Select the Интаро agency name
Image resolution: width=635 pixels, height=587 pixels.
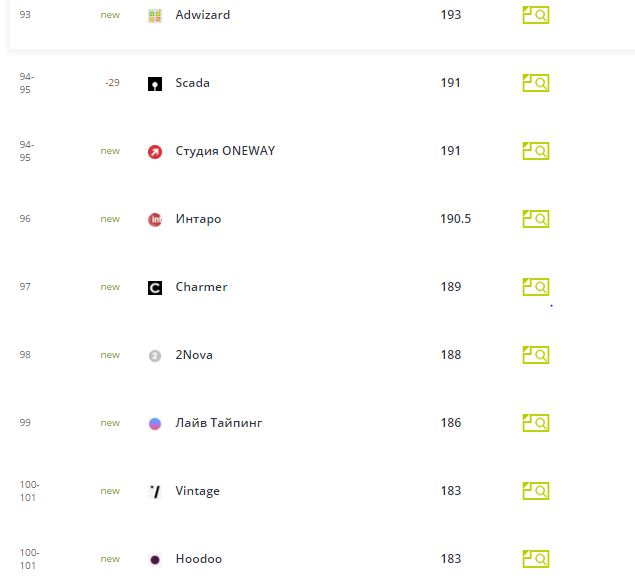click(x=198, y=219)
